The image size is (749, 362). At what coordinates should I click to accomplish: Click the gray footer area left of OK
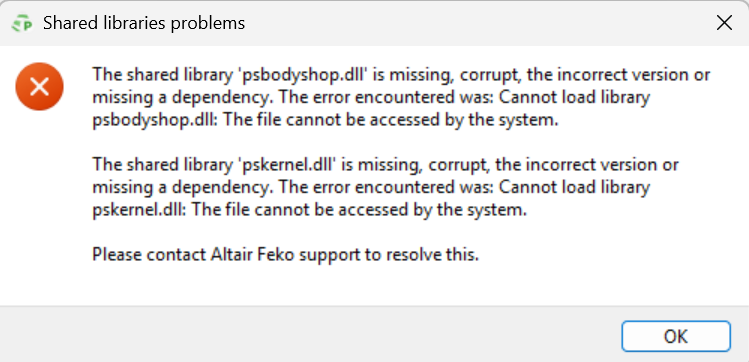click(x=310, y=336)
